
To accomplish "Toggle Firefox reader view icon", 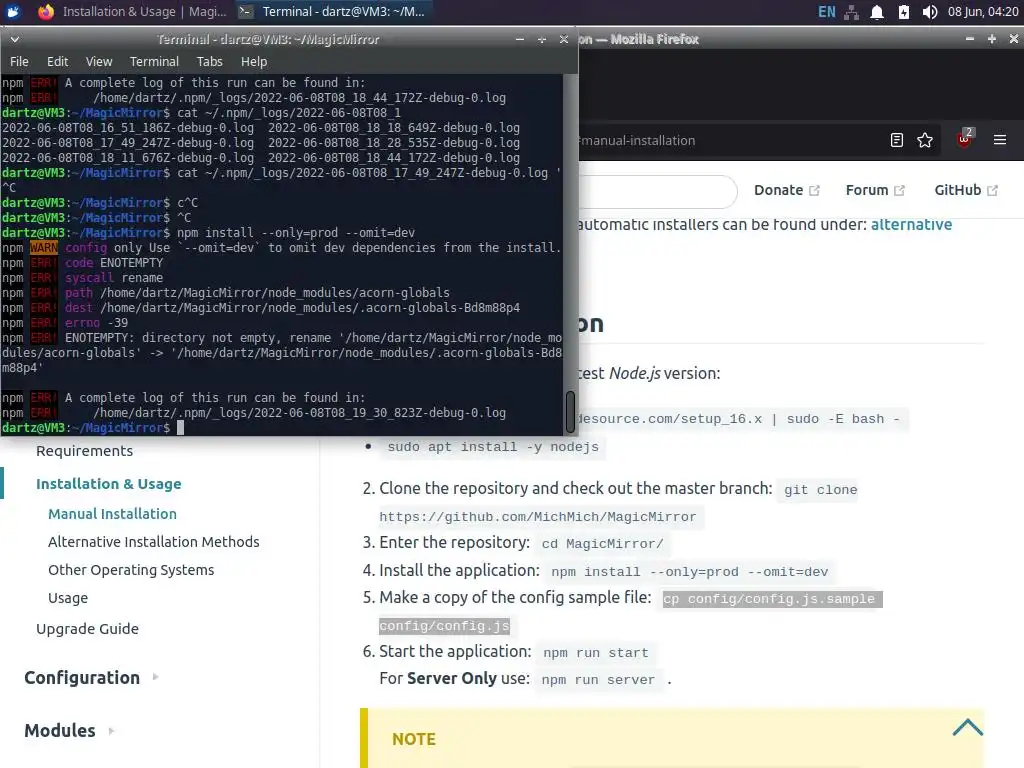I will coord(897,140).
